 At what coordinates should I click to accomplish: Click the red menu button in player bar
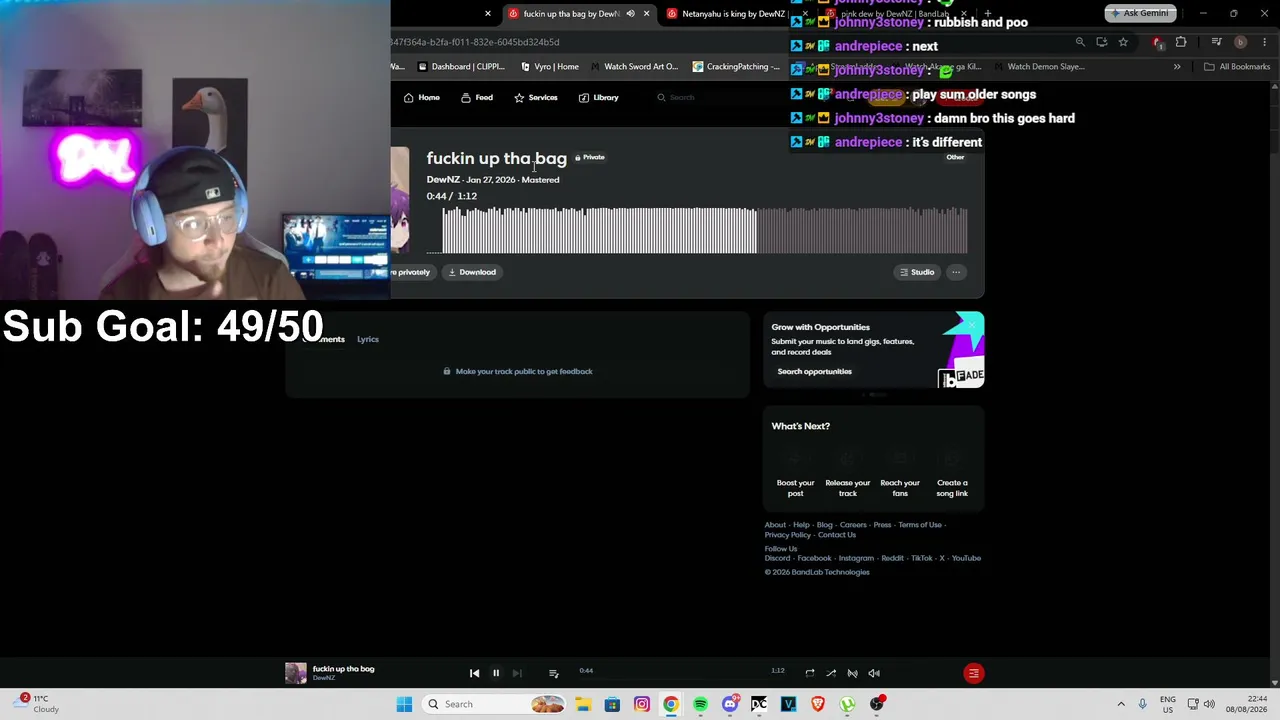973,673
